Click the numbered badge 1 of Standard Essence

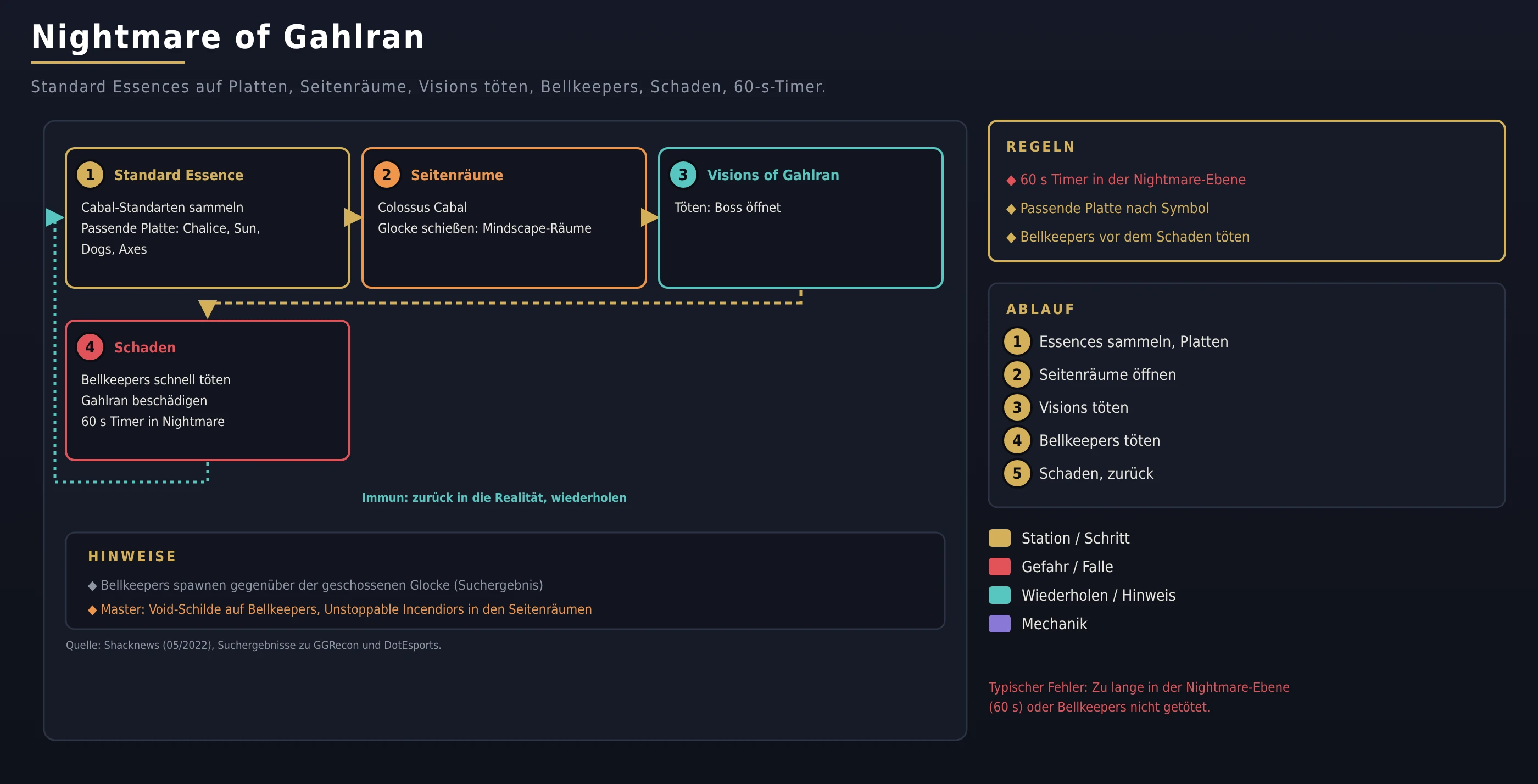coord(90,175)
